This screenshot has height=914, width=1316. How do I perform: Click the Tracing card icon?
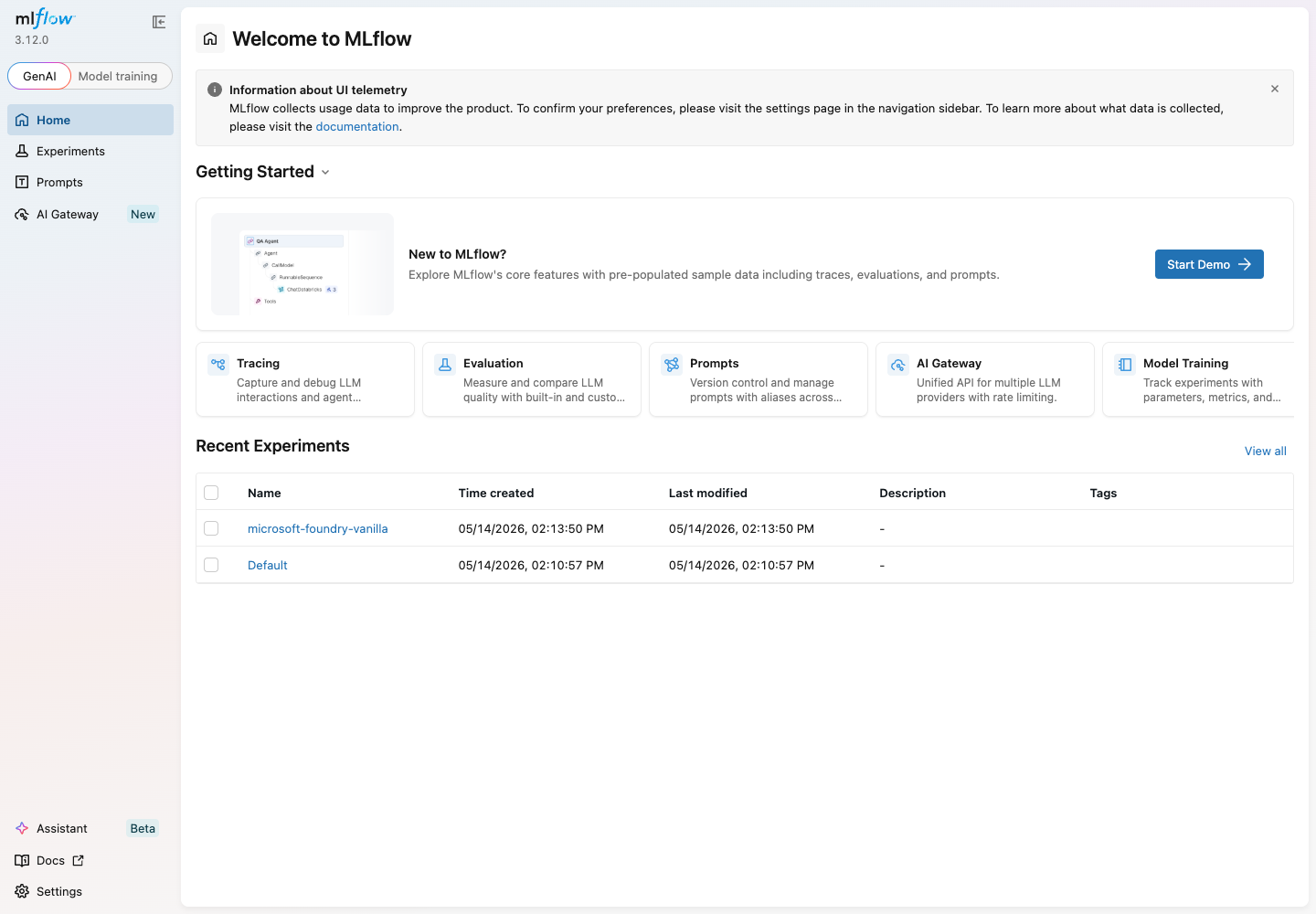coord(218,365)
